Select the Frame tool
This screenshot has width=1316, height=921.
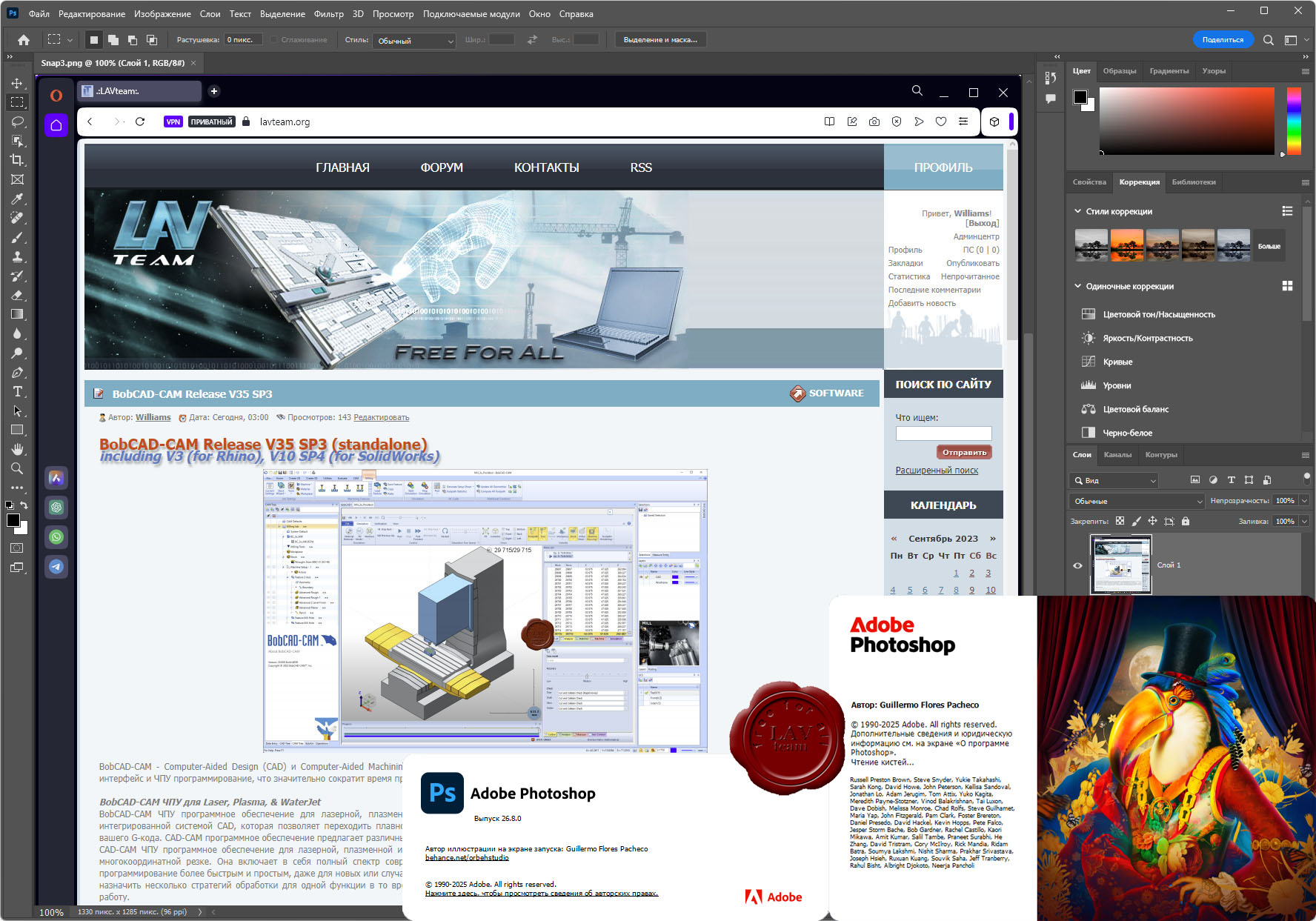[x=17, y=179]
